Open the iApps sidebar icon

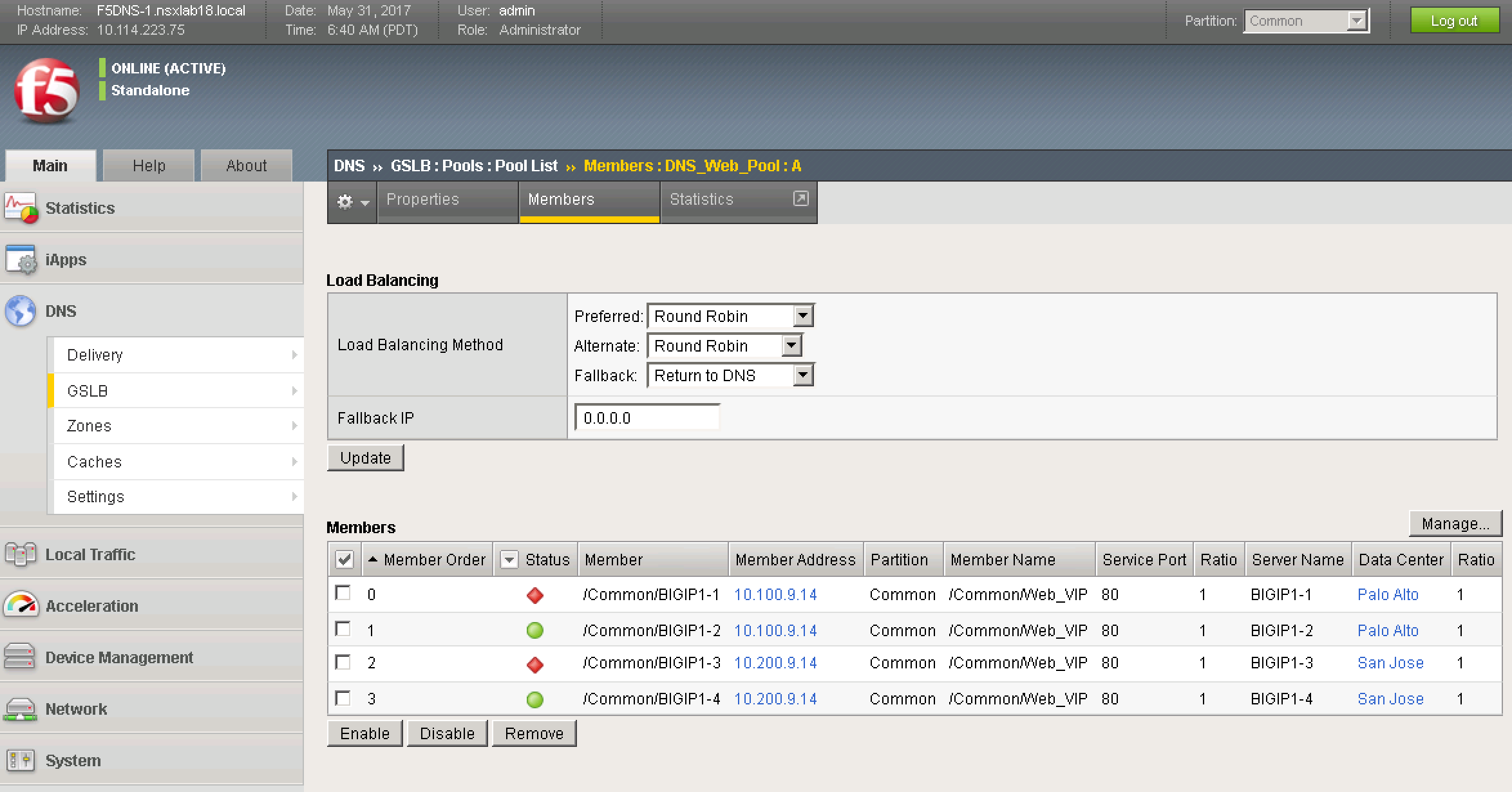(21, 259)
